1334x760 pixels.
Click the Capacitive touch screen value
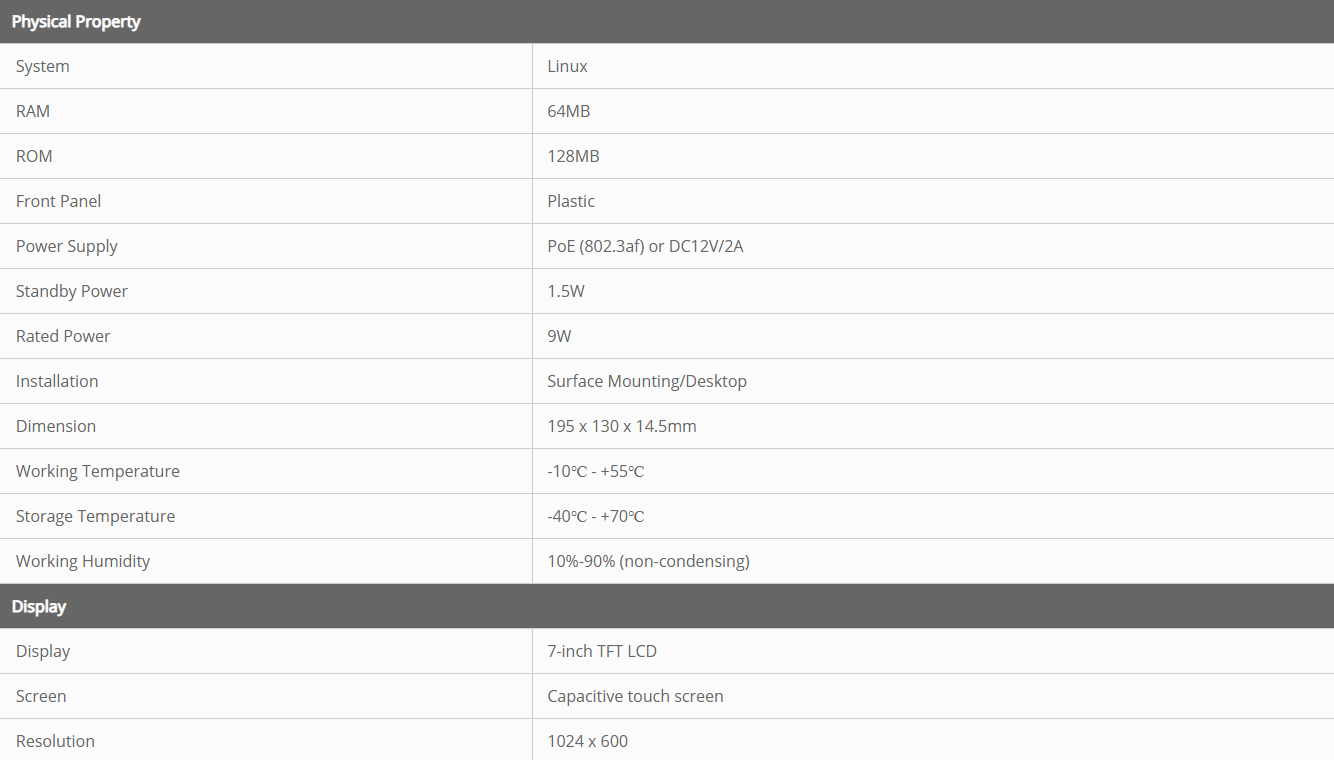coord(635,696)
